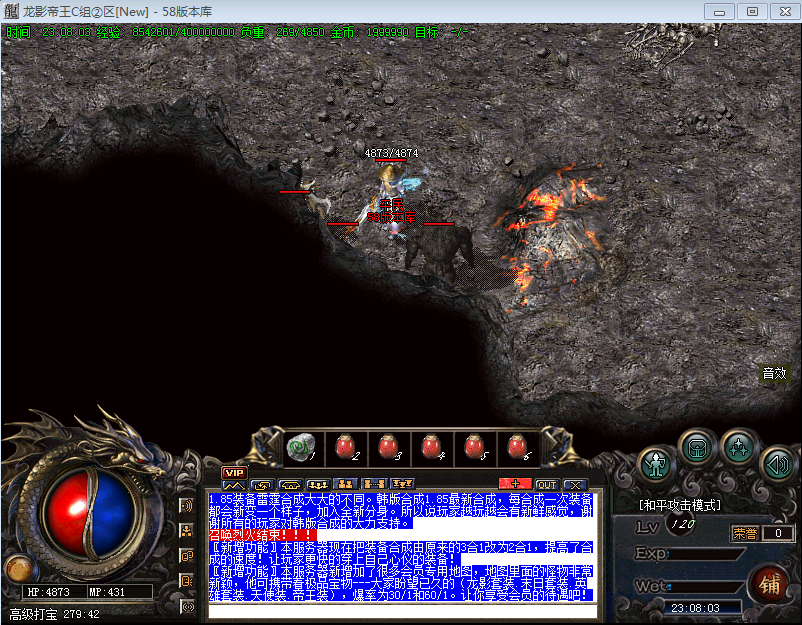Use red potion in quick slot 6

(516, 447)
